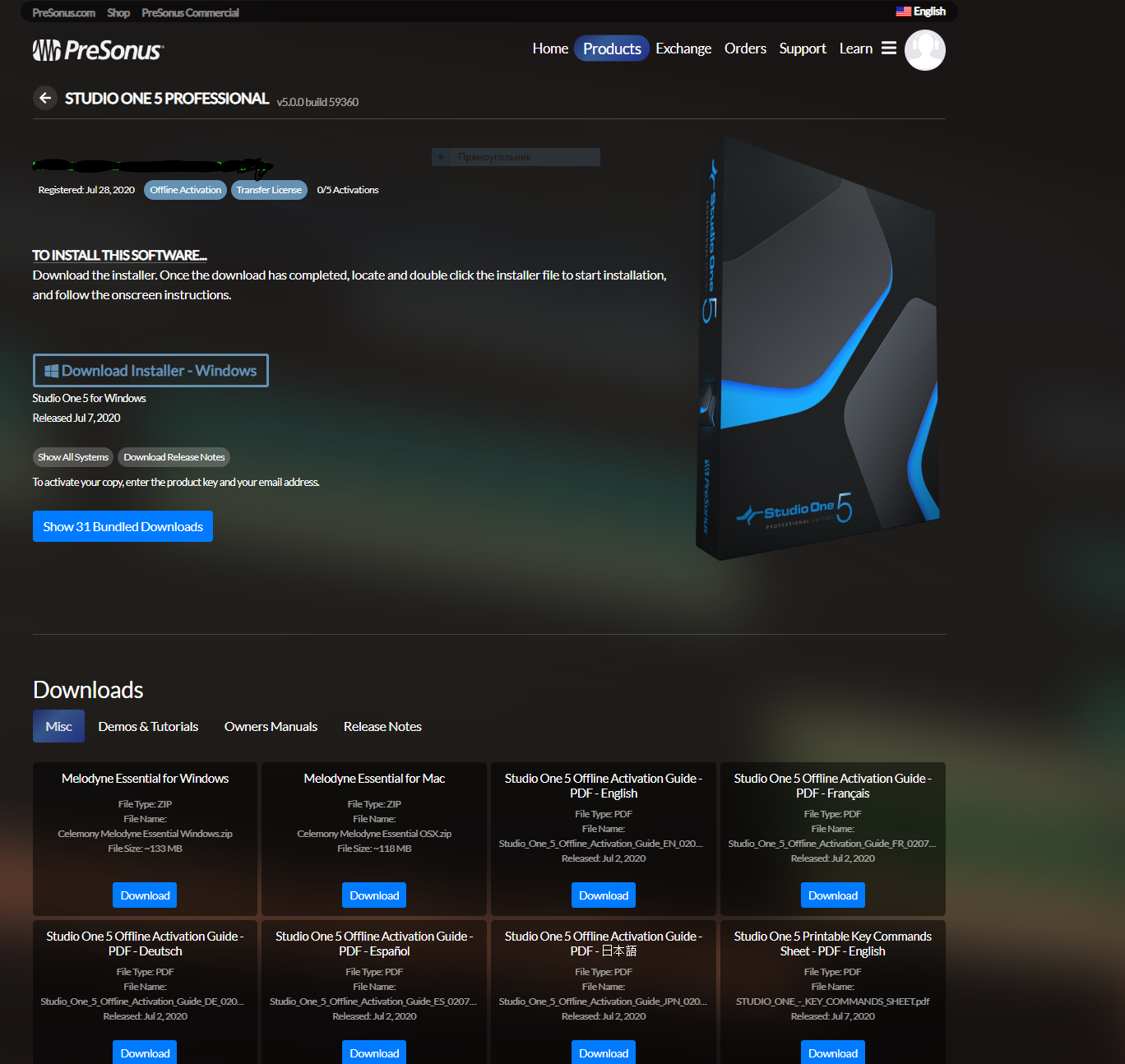Click the File Size: ~133 MB text
The width and height of the screenshot is (1125, 1064).
145,849
